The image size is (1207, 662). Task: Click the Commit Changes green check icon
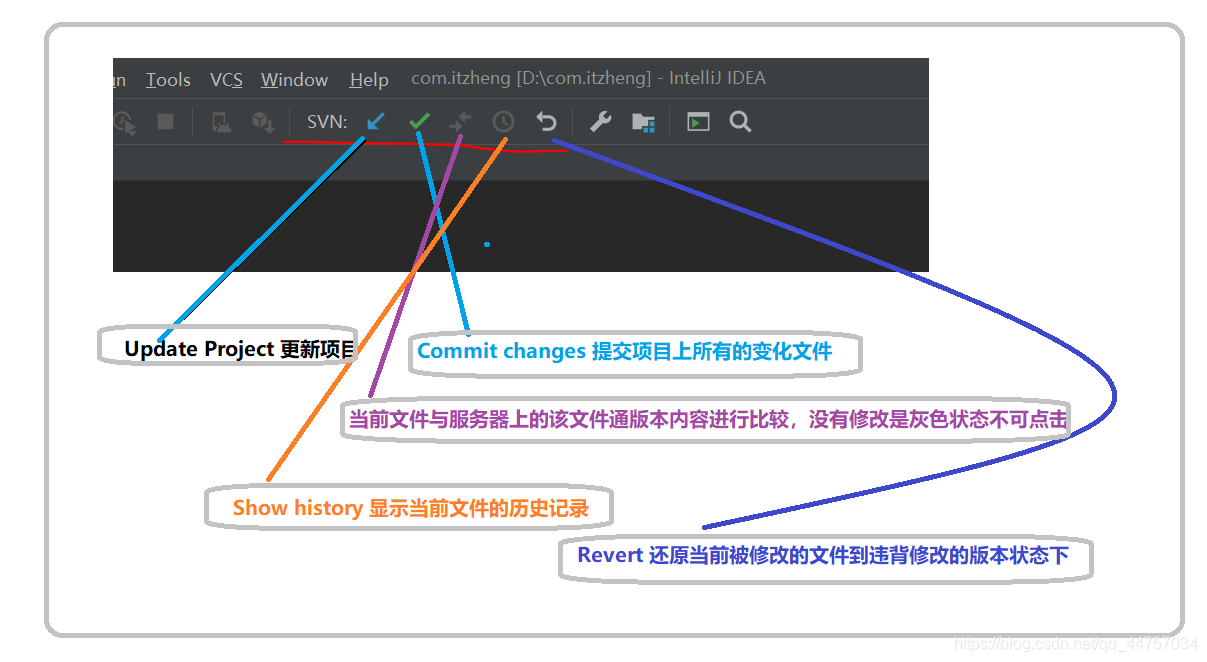[x=419, y=120]
